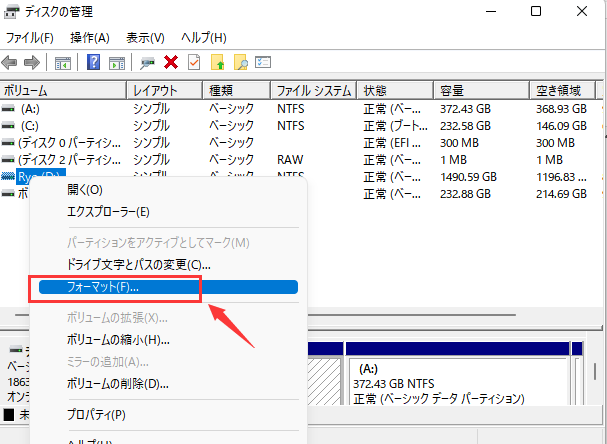Sort by the レイアウト column header
The width and height of the screenshot is (607, 444).
coord(165,91)
